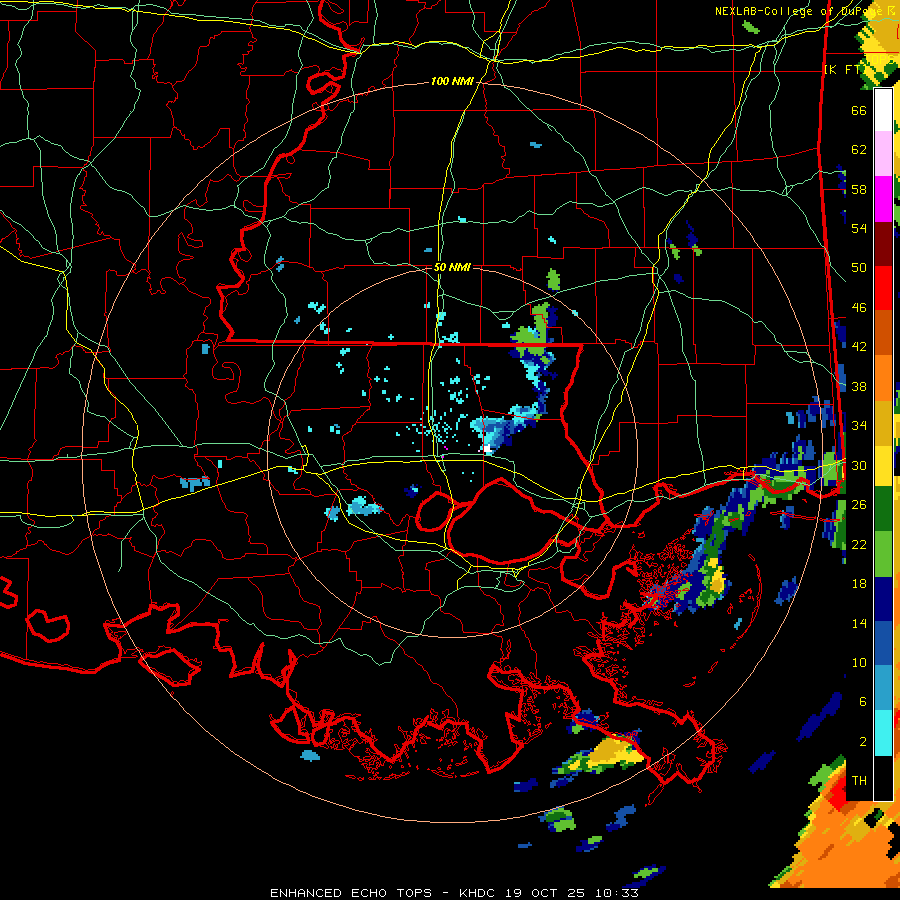Click the legend value 58

click(859, 189)
